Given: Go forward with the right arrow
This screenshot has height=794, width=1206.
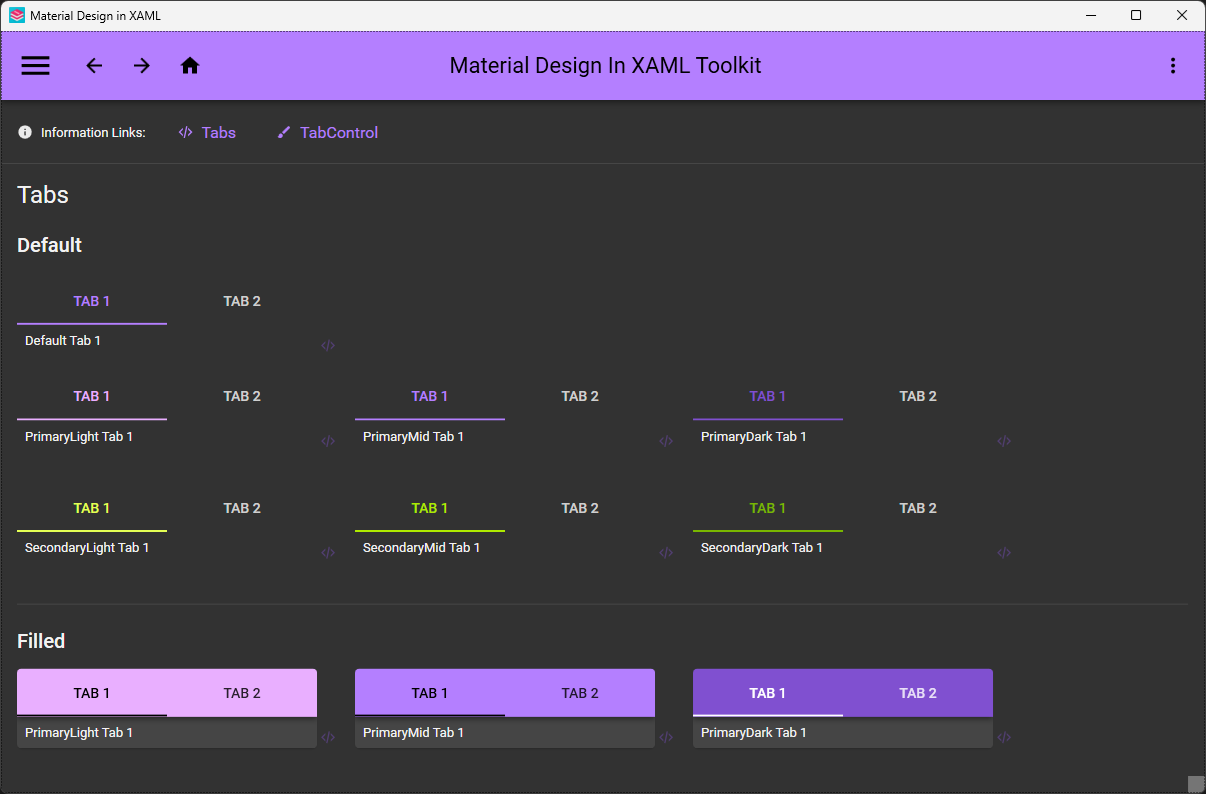Looking at the screenshot, I should (x=142, y=66).
